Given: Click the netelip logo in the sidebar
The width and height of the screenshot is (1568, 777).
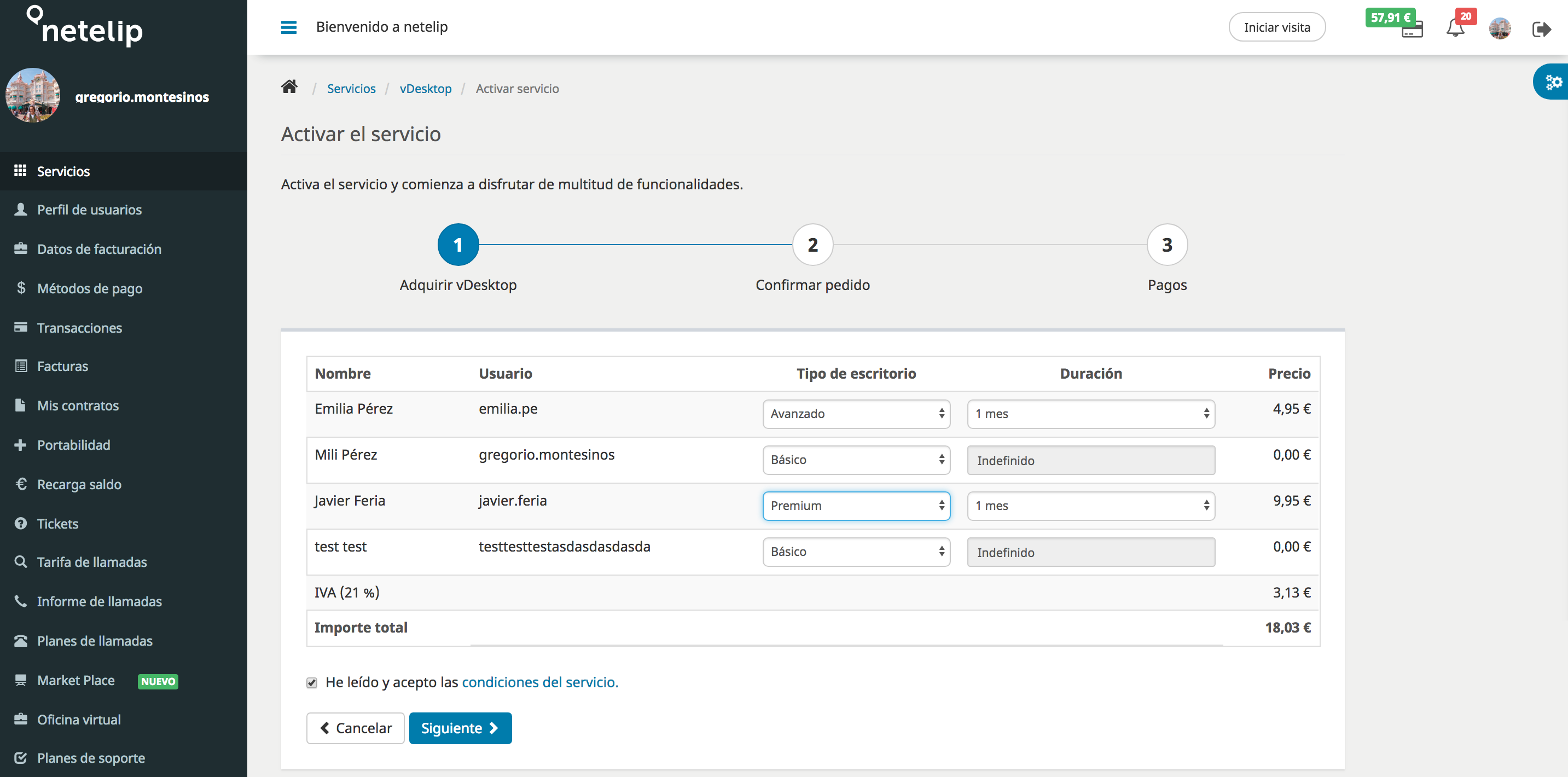Looking at the screenshot, I should click(x=85, y=26).
